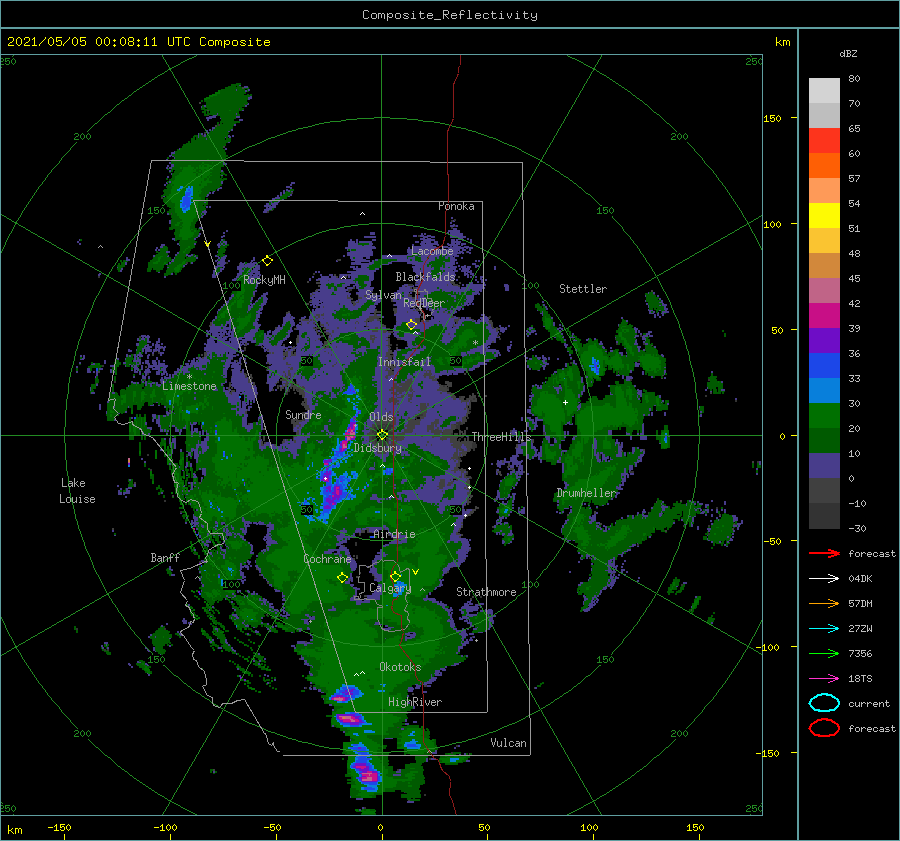Click the Blackfalds label
The width and height of the screenshot is (900, 841).
(425, 277)
